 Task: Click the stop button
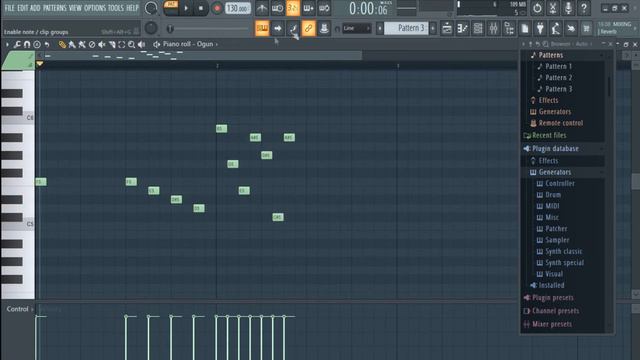pyautogui.click(x=201, y=8)
